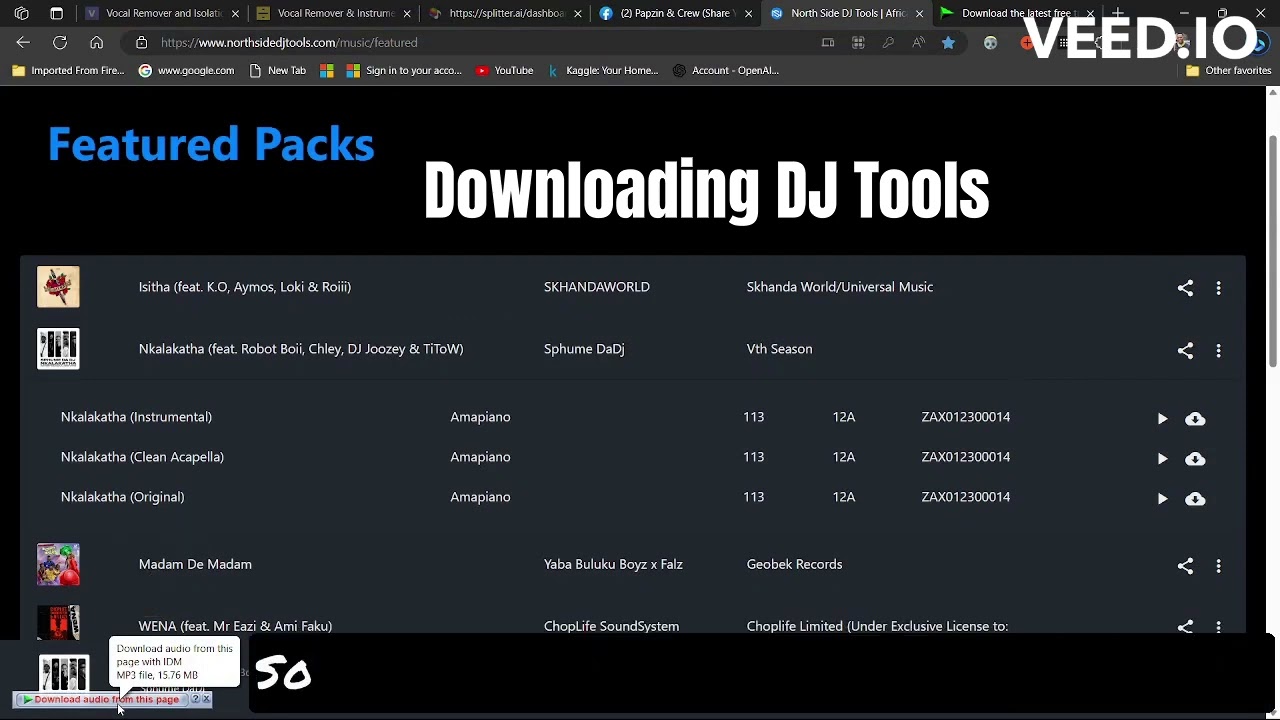The image size is (1280, 720).
Task: Download the Nkalakatha (Original) file
Action: tap(1195, 499)
